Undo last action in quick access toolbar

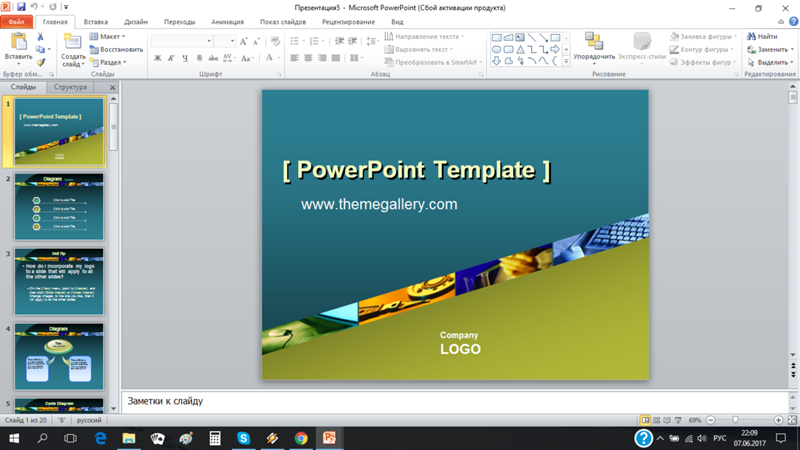(x=34, y=7)
